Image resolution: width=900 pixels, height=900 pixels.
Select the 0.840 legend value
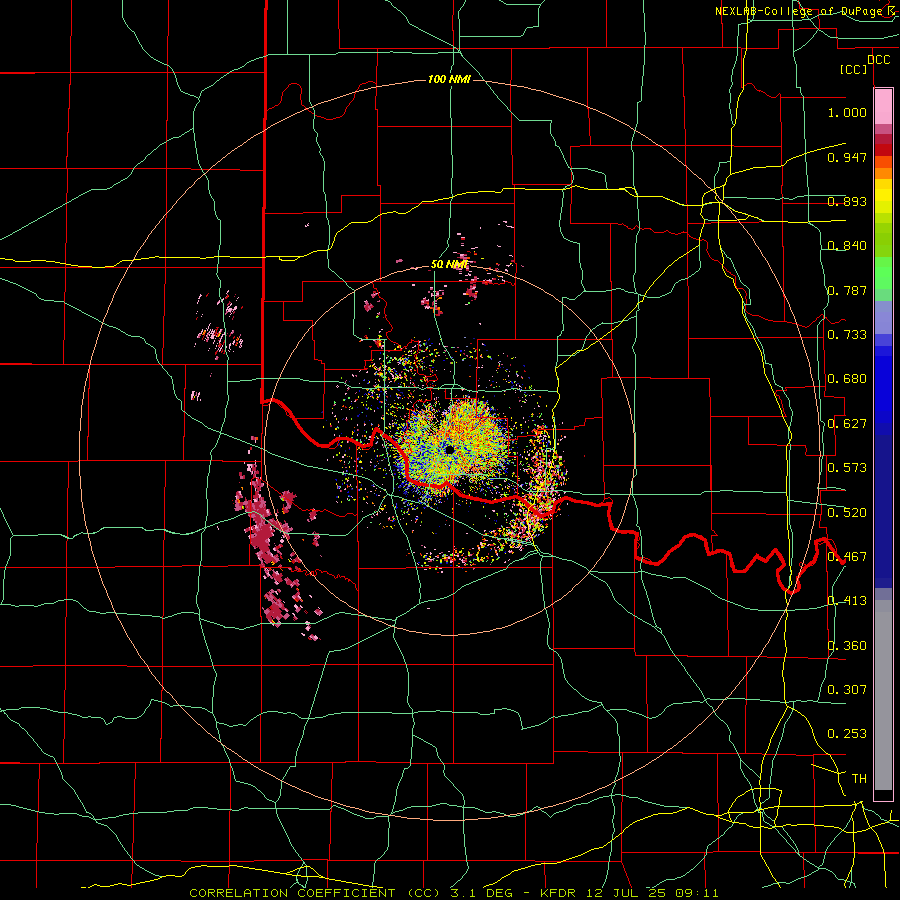pyautogui.click(x=847, y=246)
